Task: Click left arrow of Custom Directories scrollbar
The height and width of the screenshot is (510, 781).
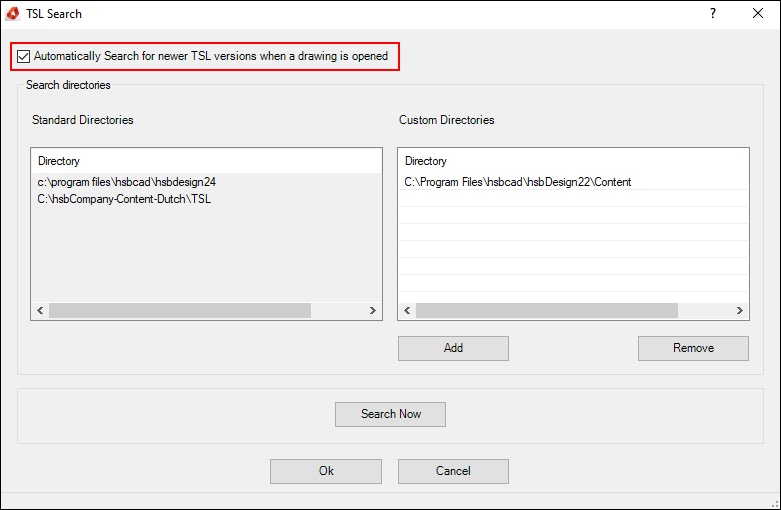Action: pos(407,310)
